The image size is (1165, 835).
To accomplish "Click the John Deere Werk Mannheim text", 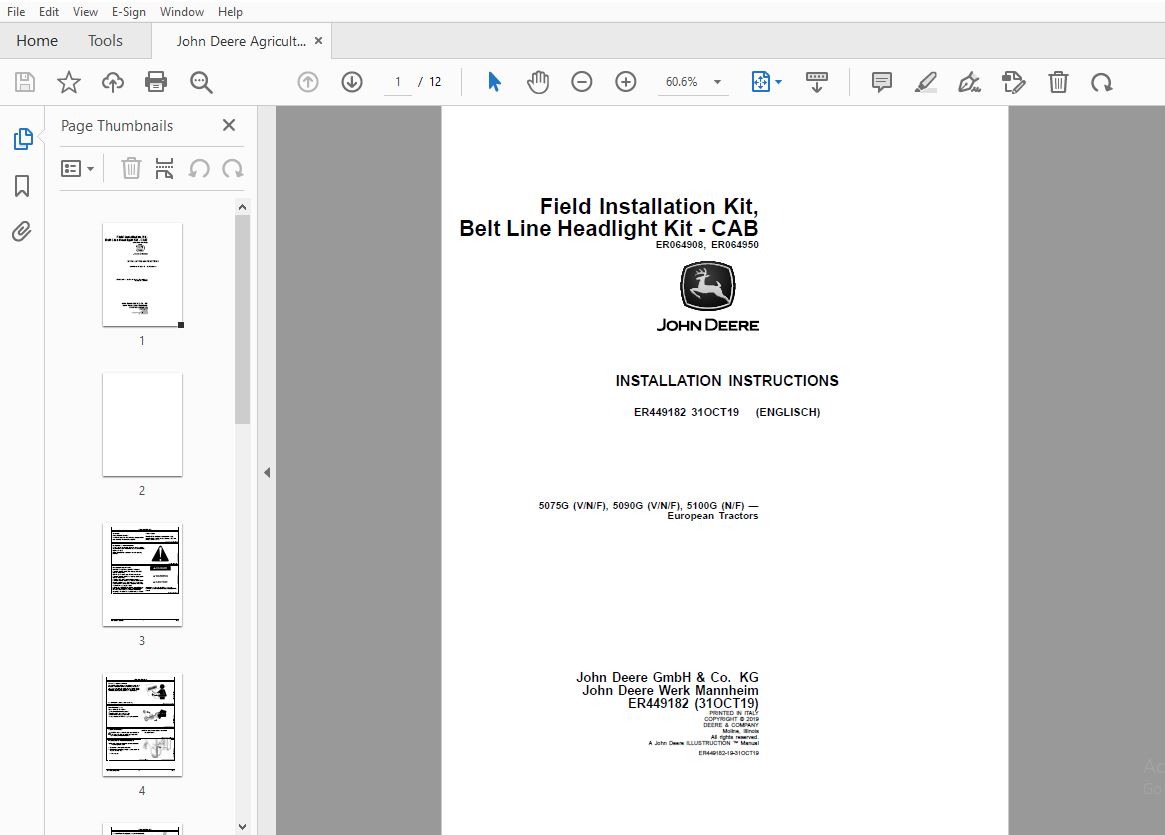I will point(670,690).
